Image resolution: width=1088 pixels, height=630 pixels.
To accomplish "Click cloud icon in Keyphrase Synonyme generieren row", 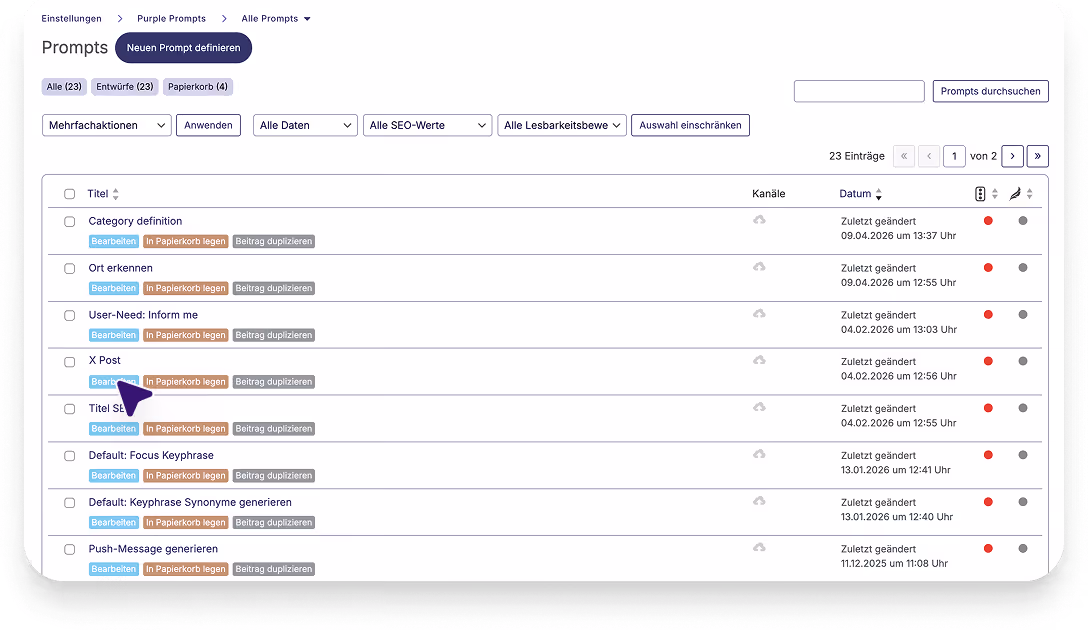I will tap(759, 501).
